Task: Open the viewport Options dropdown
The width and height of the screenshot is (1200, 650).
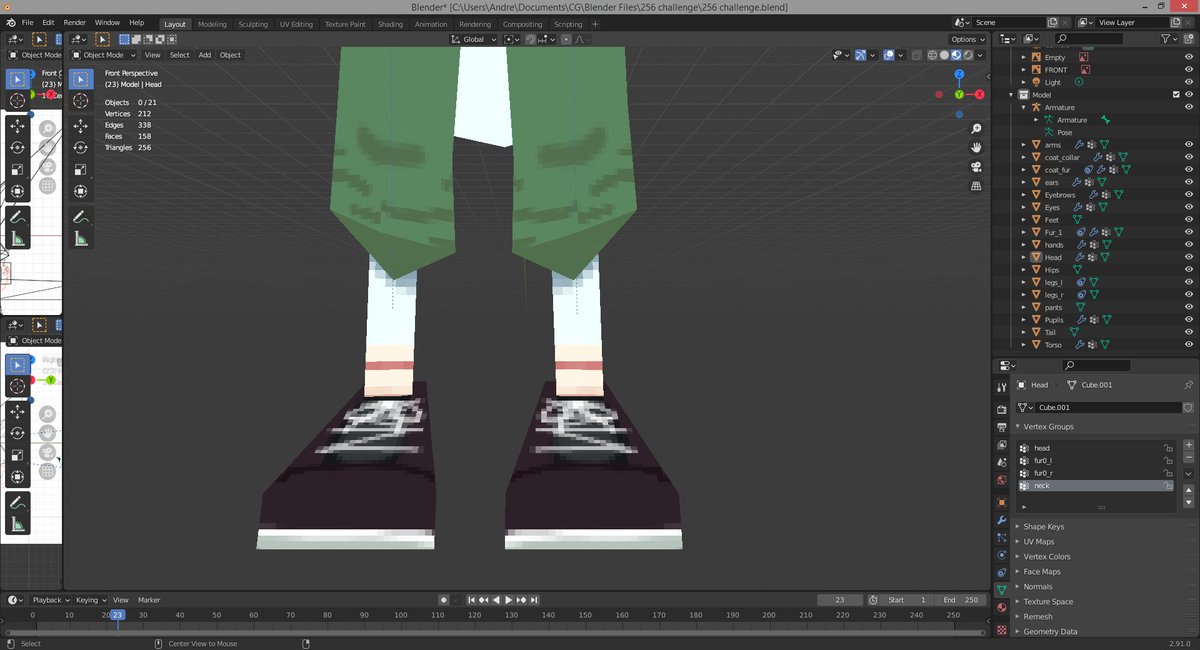Action: coord(967,39)
